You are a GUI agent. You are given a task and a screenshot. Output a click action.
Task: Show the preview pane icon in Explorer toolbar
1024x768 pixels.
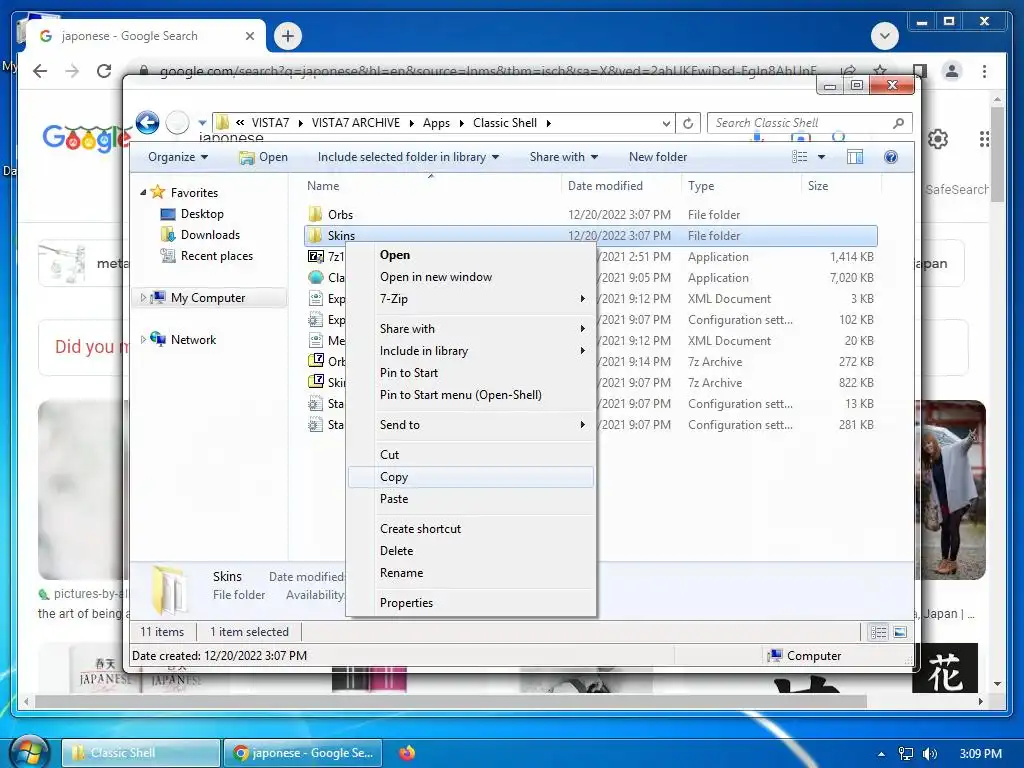click(x=854, y=157)
